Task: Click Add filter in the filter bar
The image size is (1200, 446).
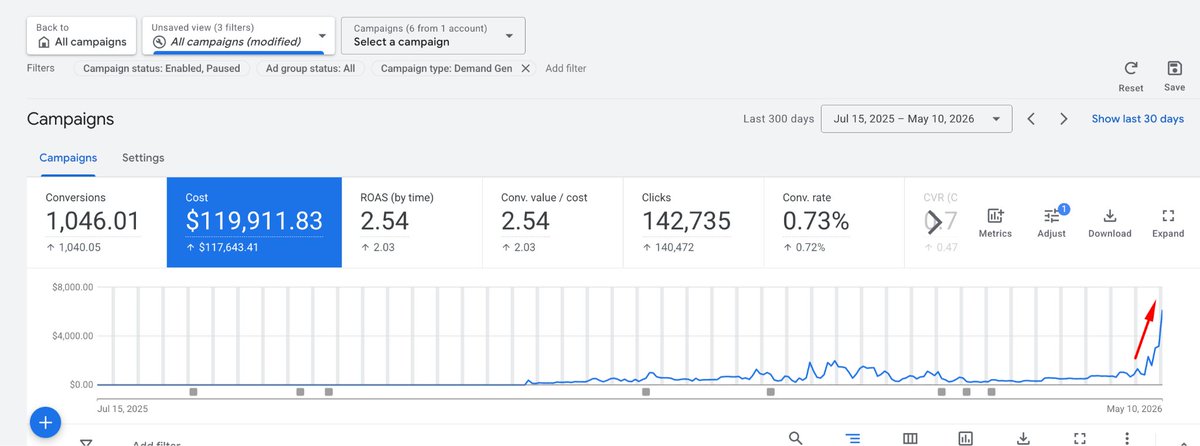Action: tap(566, 69)
